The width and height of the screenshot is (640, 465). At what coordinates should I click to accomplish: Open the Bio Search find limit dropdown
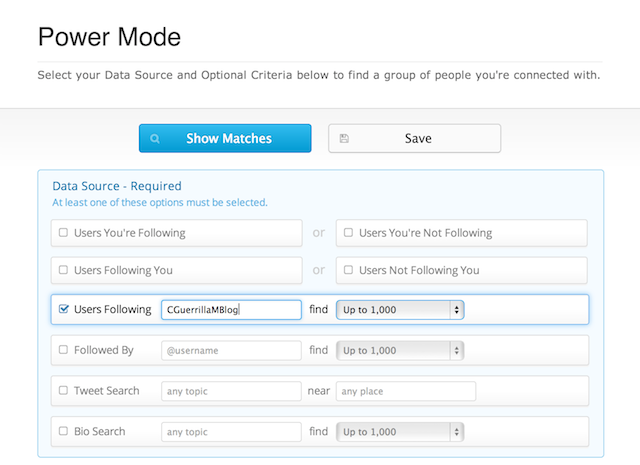point(400,432)
